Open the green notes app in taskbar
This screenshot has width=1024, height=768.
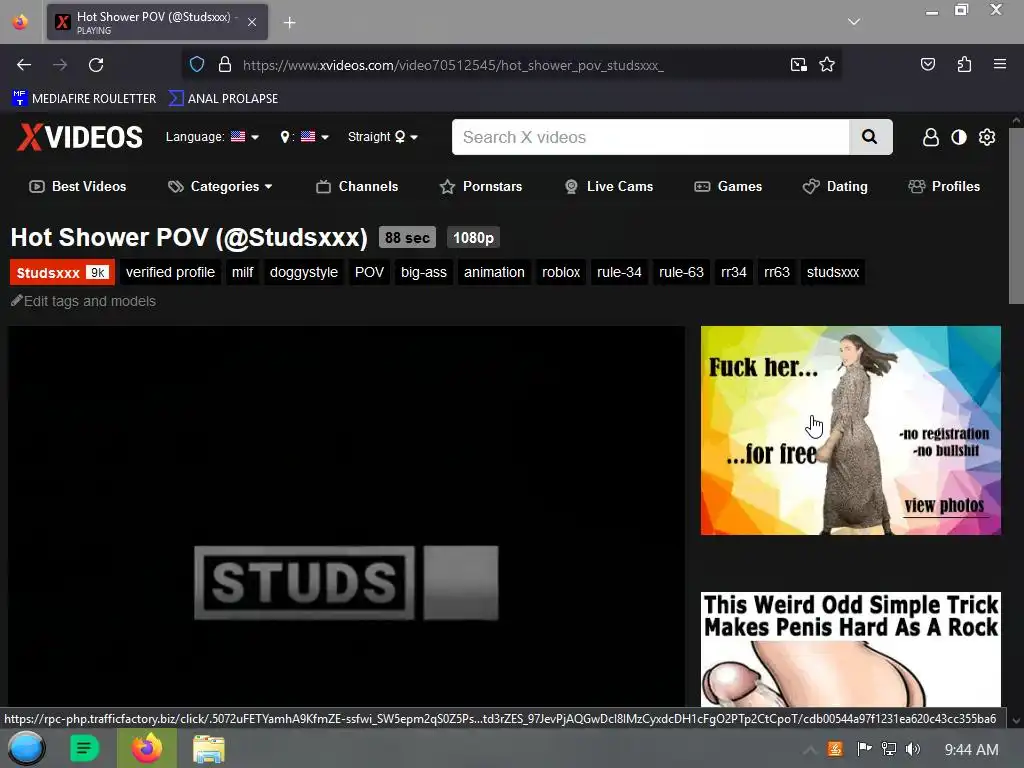[x=84, y=748]
